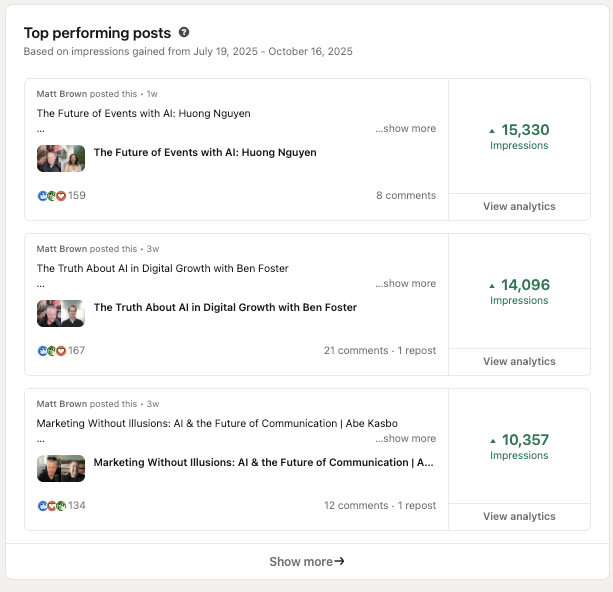613x592 pixels.
Task: Click Show more at the bottom of list
Action: coord(306,562)
